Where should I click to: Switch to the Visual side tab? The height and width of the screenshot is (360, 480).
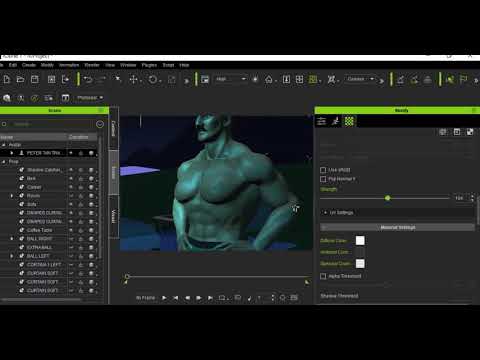[114, 217]
